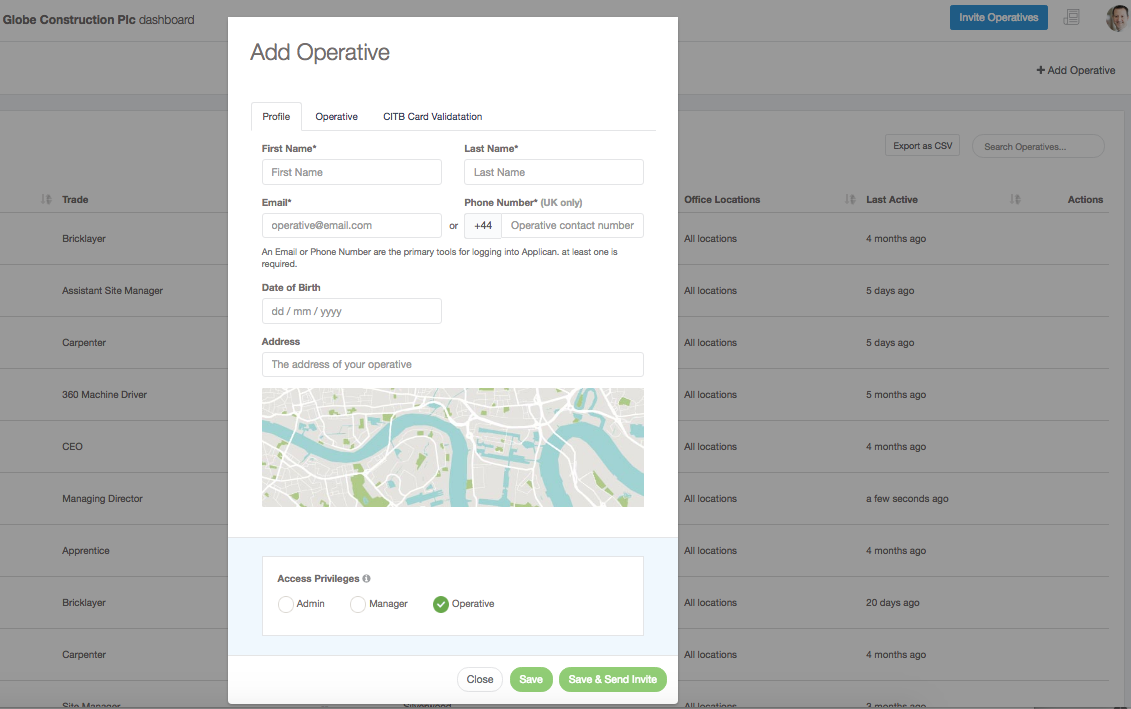Select the Manager access privilege
The image size is (1131, 709).
(x=358, y=604)
